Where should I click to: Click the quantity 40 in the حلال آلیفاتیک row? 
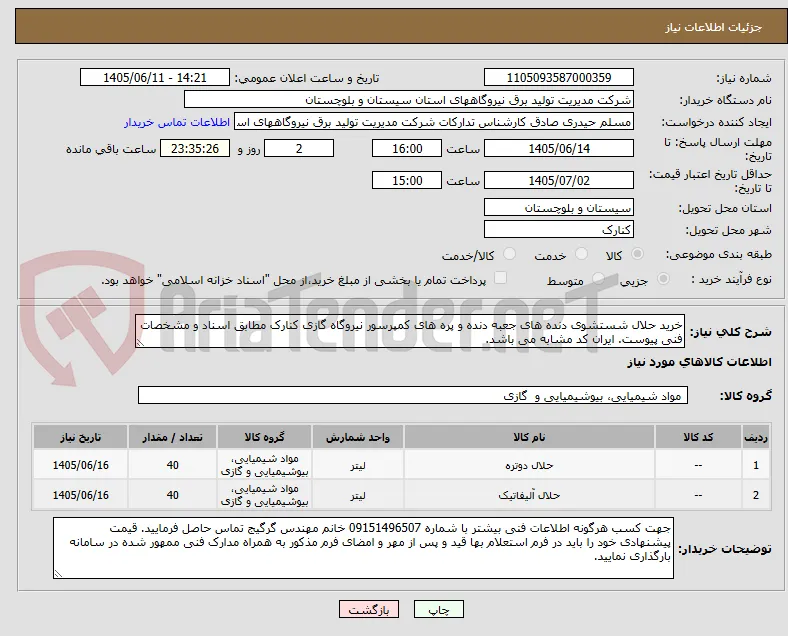pyautogui.click(x=172, y=495)
